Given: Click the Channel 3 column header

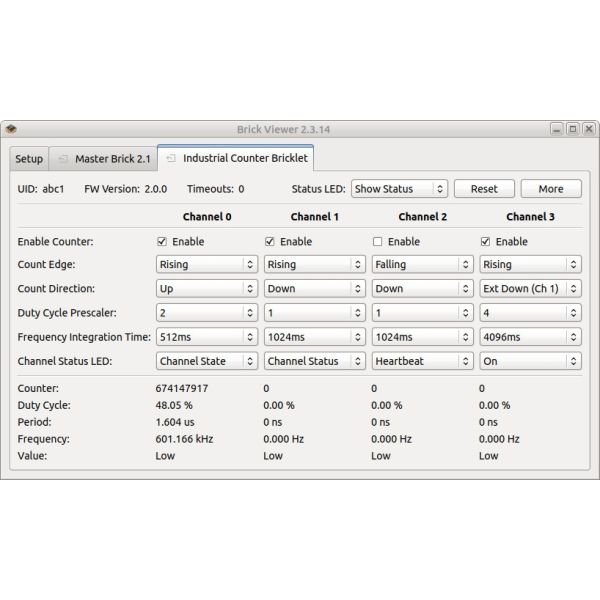Looking at the screenshot, I should point(530,217).
